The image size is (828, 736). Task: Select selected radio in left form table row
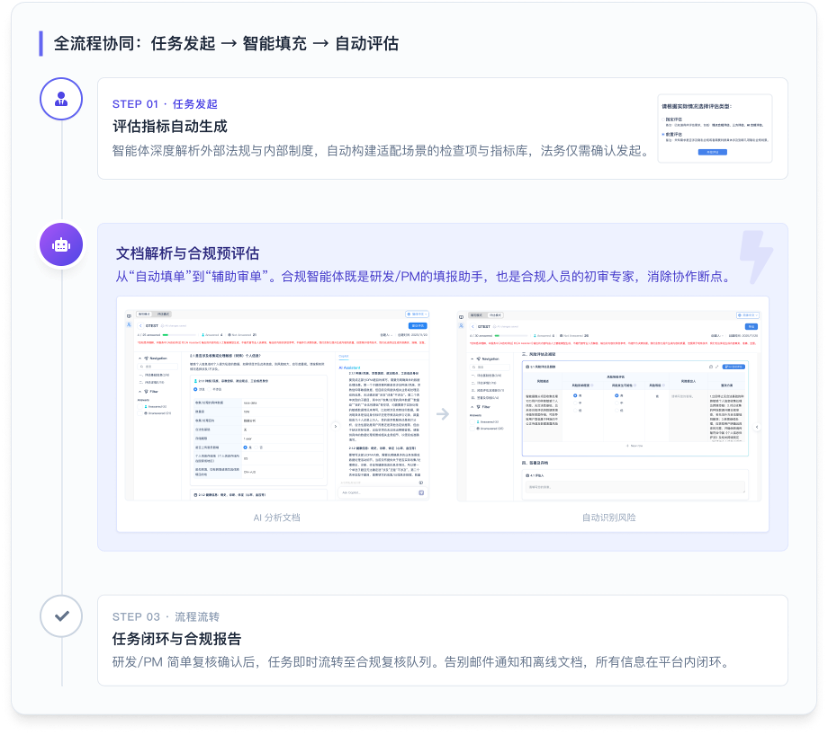[x=246, y=447]
